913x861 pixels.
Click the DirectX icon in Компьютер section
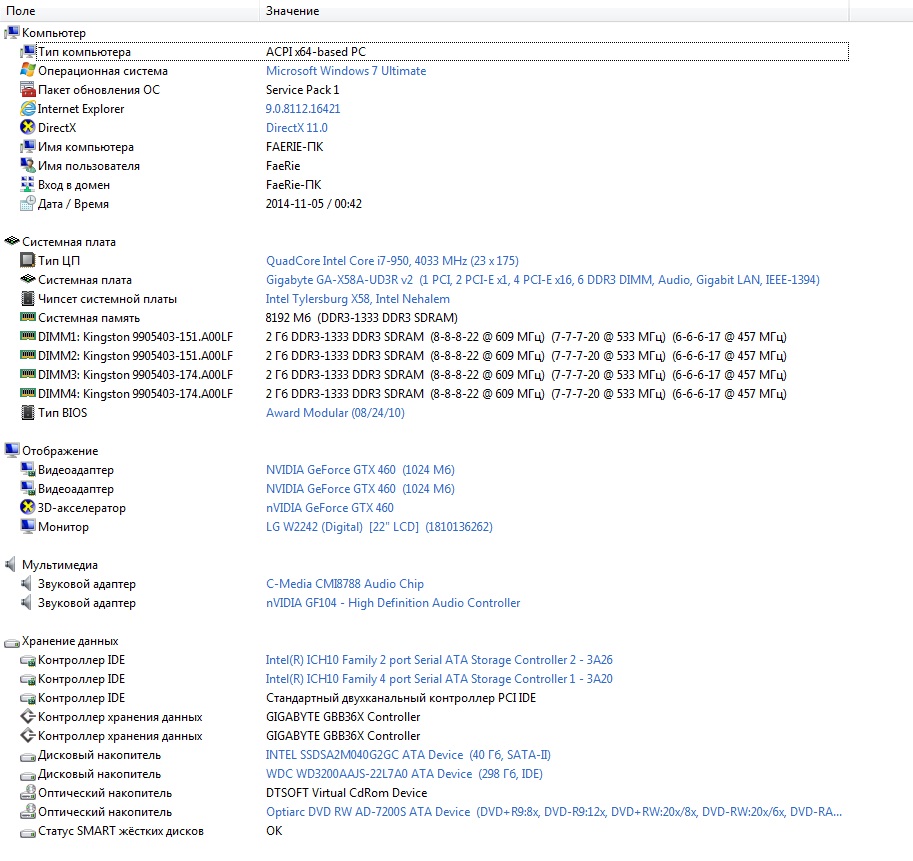click(27, 127)
